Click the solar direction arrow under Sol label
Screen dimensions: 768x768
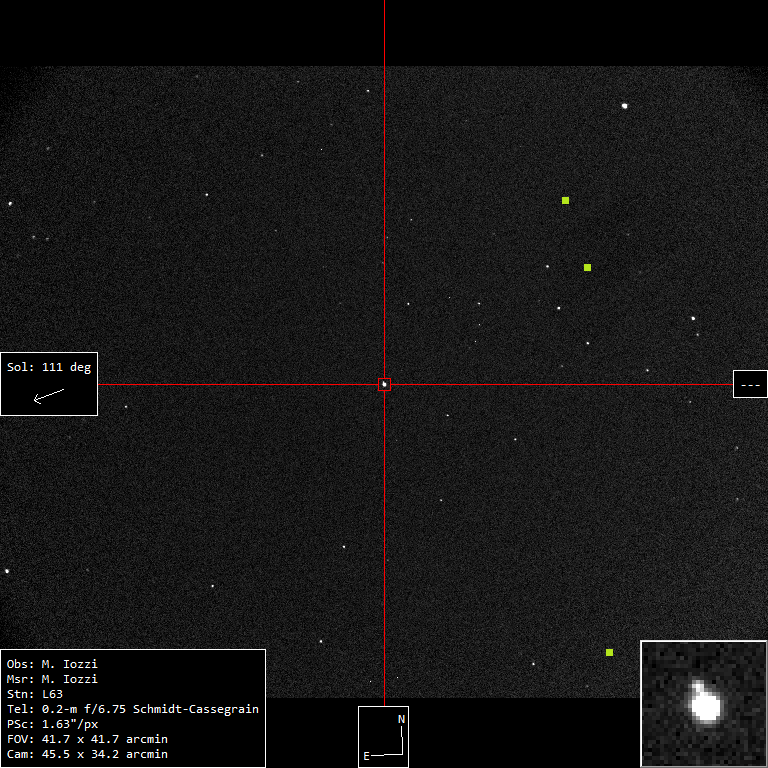click(x=48, y=396)
